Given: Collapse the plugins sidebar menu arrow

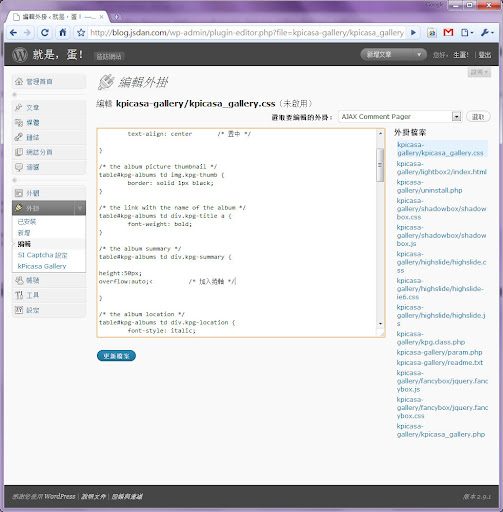Looking at the screenshot, I should (80, 208).
